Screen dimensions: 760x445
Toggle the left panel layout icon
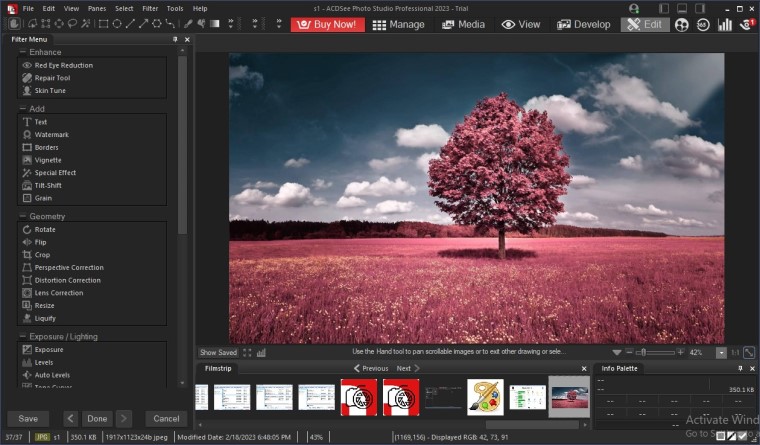(x=664, y=8)
